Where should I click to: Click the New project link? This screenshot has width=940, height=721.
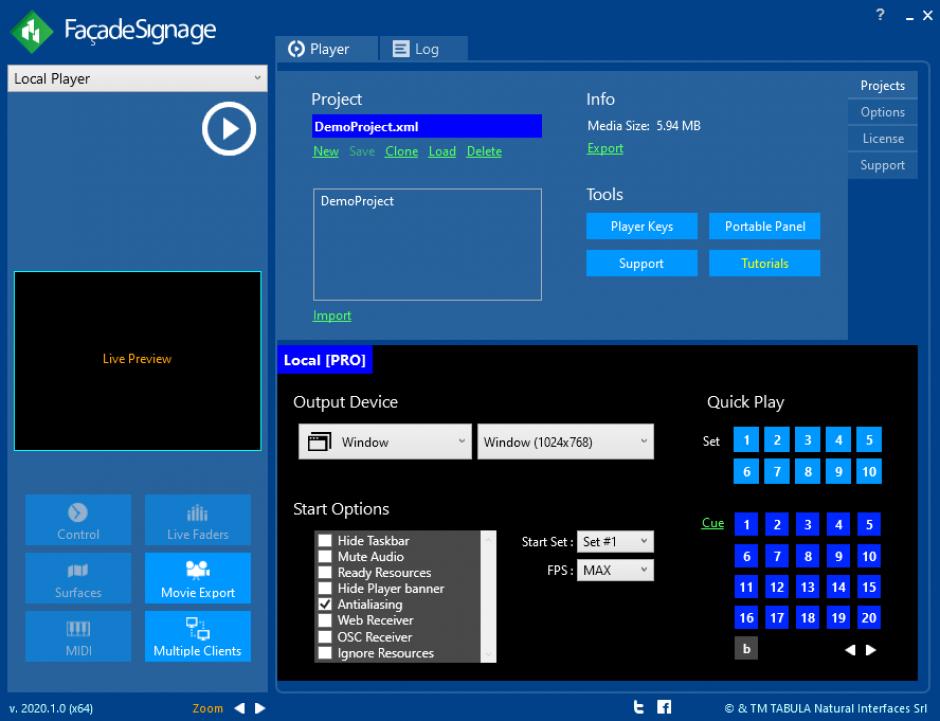tap(326, 152)
